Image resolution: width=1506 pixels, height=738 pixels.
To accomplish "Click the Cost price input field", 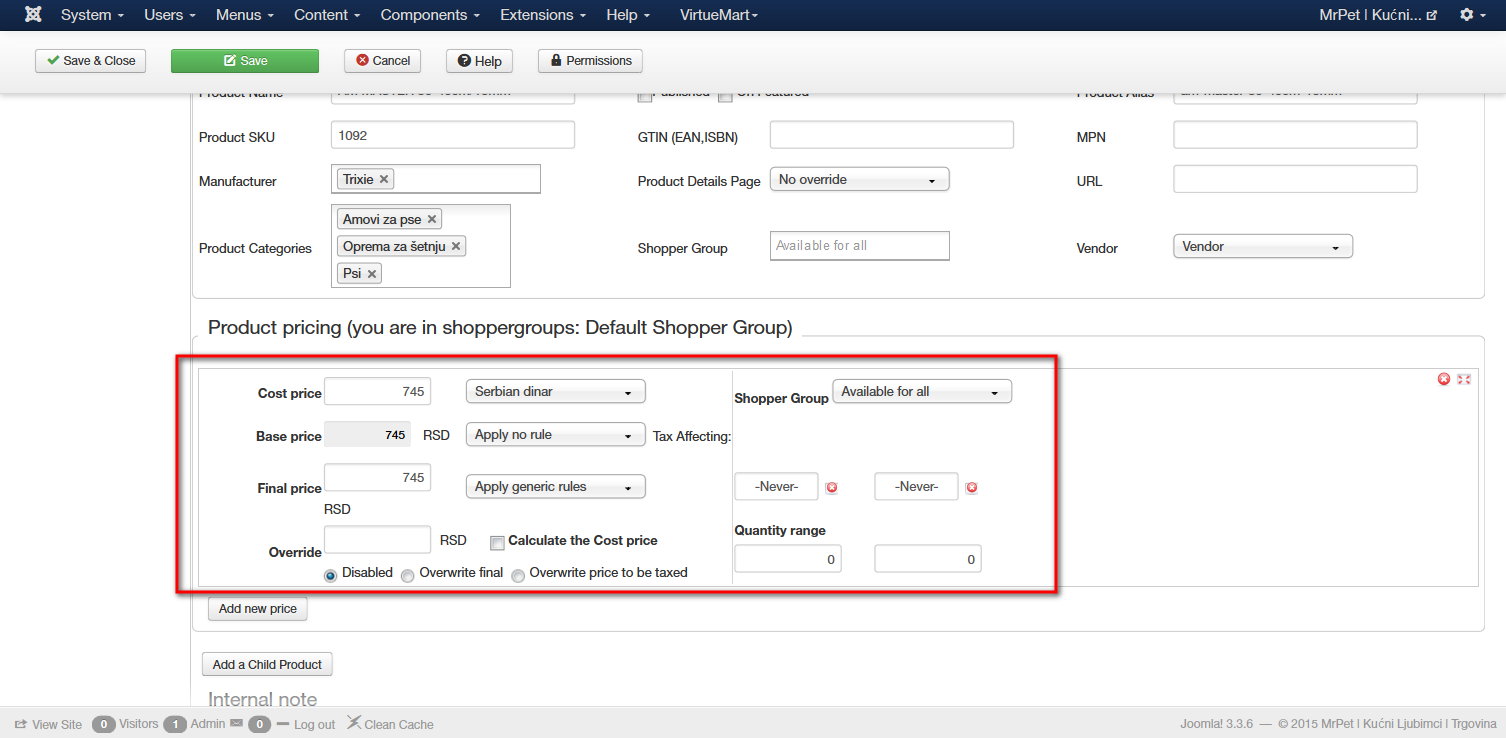I will pos(378,392).
